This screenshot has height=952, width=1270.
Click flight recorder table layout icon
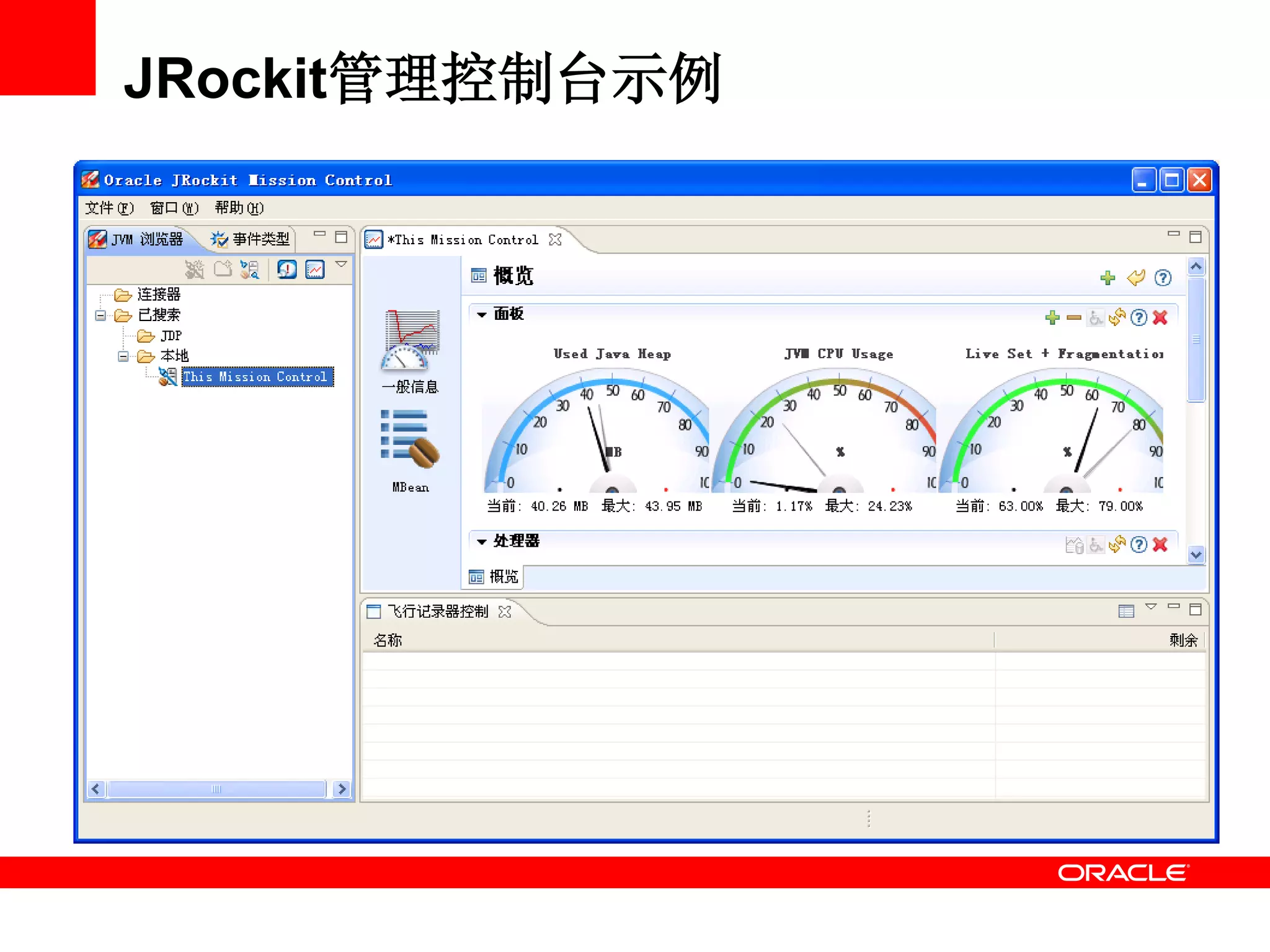click(1126, 612)
